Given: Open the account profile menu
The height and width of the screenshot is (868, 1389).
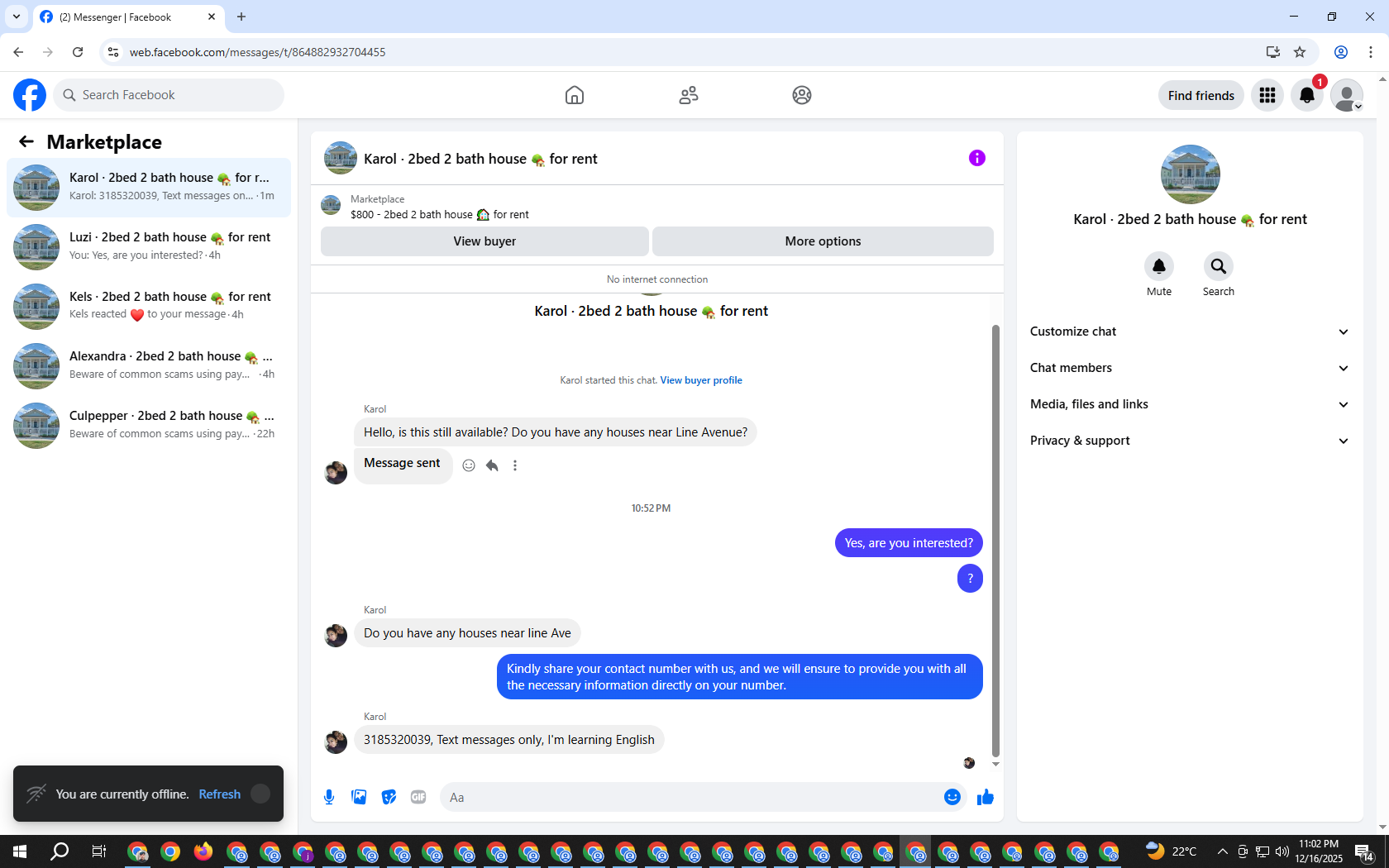Looking at the screenshot, I should (x=1347, y=95).
